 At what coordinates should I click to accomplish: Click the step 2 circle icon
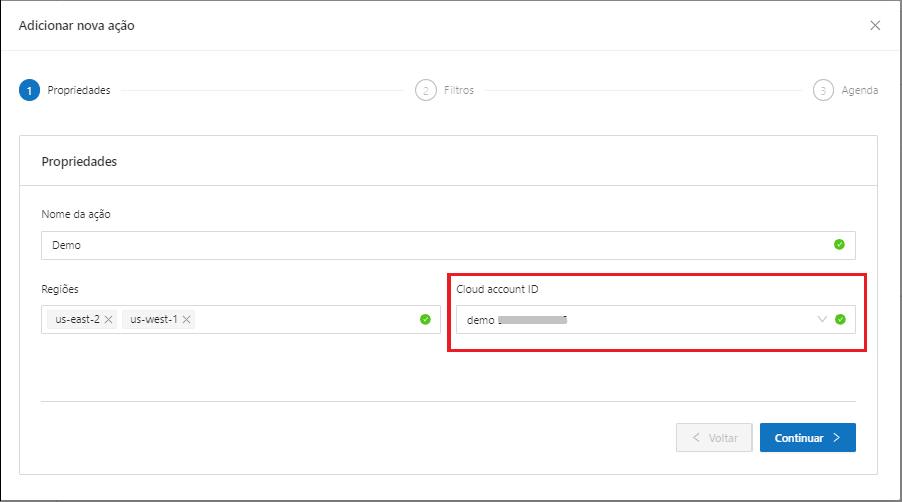click(426, 90)
